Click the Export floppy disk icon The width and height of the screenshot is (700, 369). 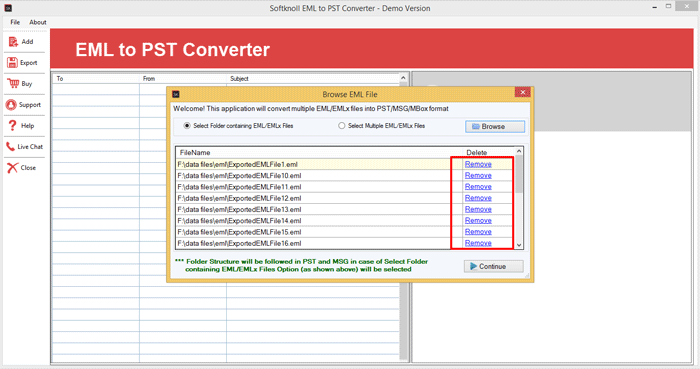pyautogui.click(x=12, y=63)
